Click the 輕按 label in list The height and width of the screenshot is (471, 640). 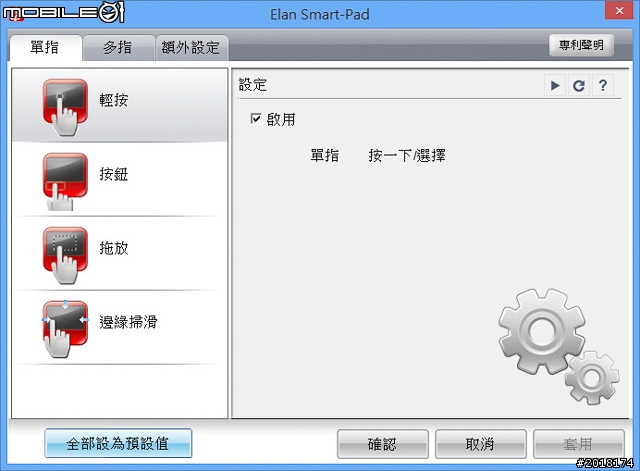pos(114,100)
